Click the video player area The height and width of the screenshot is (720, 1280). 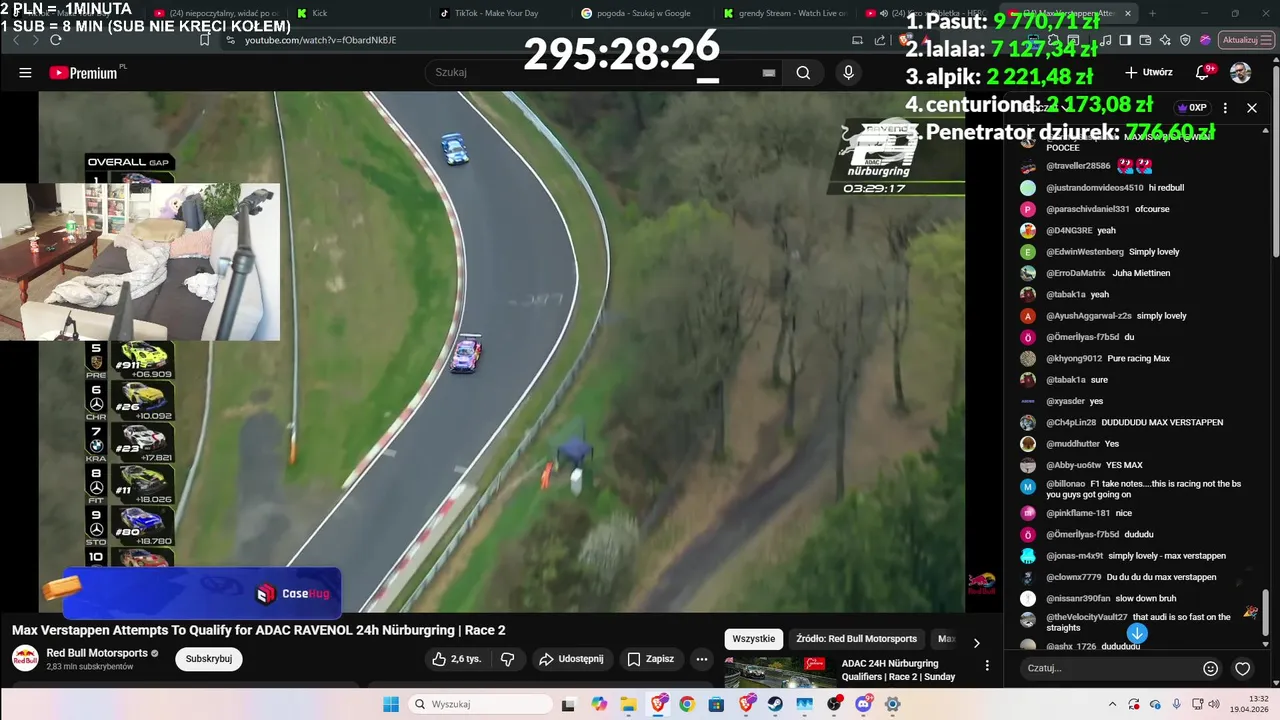tap(502, 351)
